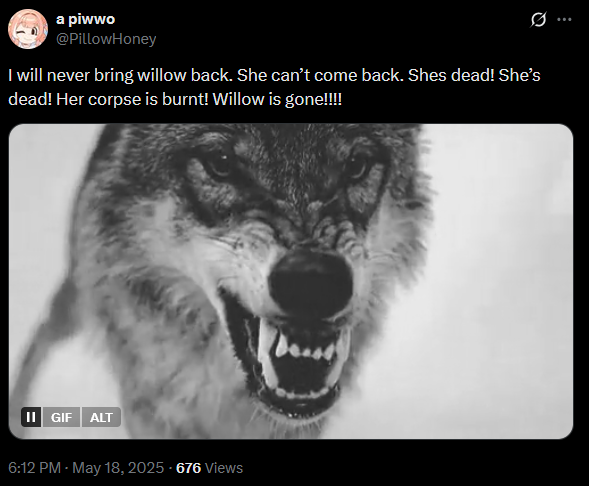The image size is (589, 486).
Task: Click the May 18, 2025 date
Action: 118,468
